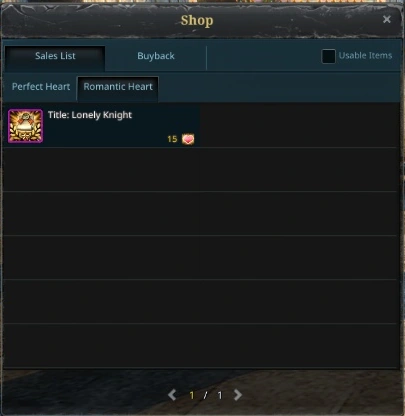
Task: Click the slash separator between page numbers
Action: point(206,395)
